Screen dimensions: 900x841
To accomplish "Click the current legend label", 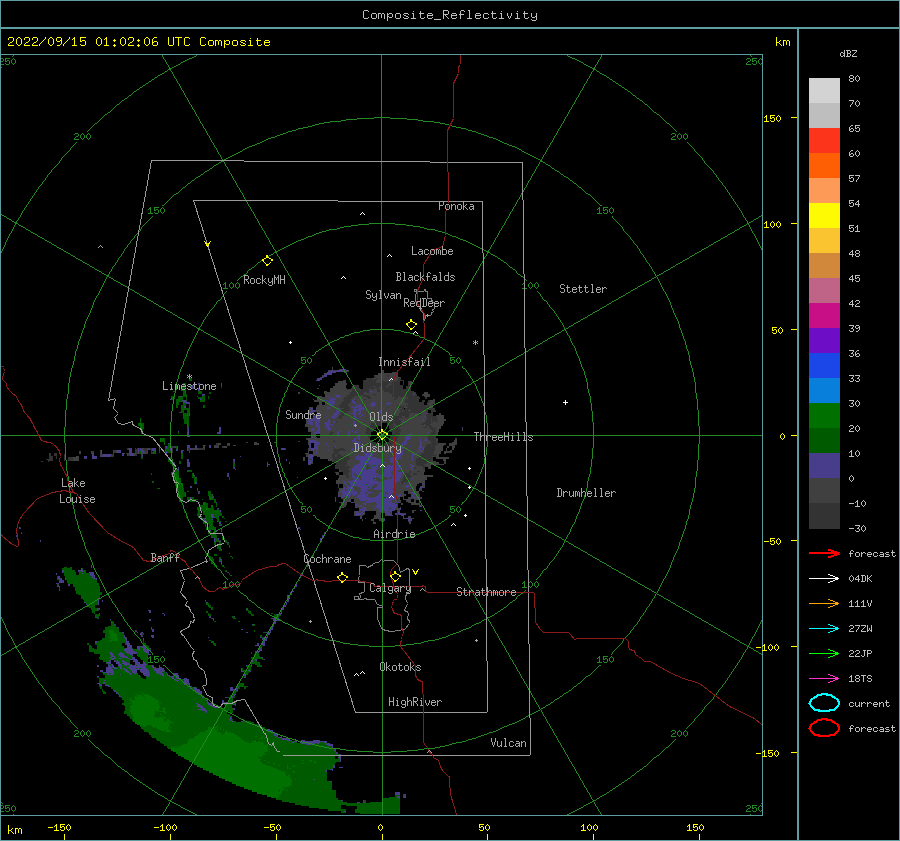I will (x=869, y=704).
